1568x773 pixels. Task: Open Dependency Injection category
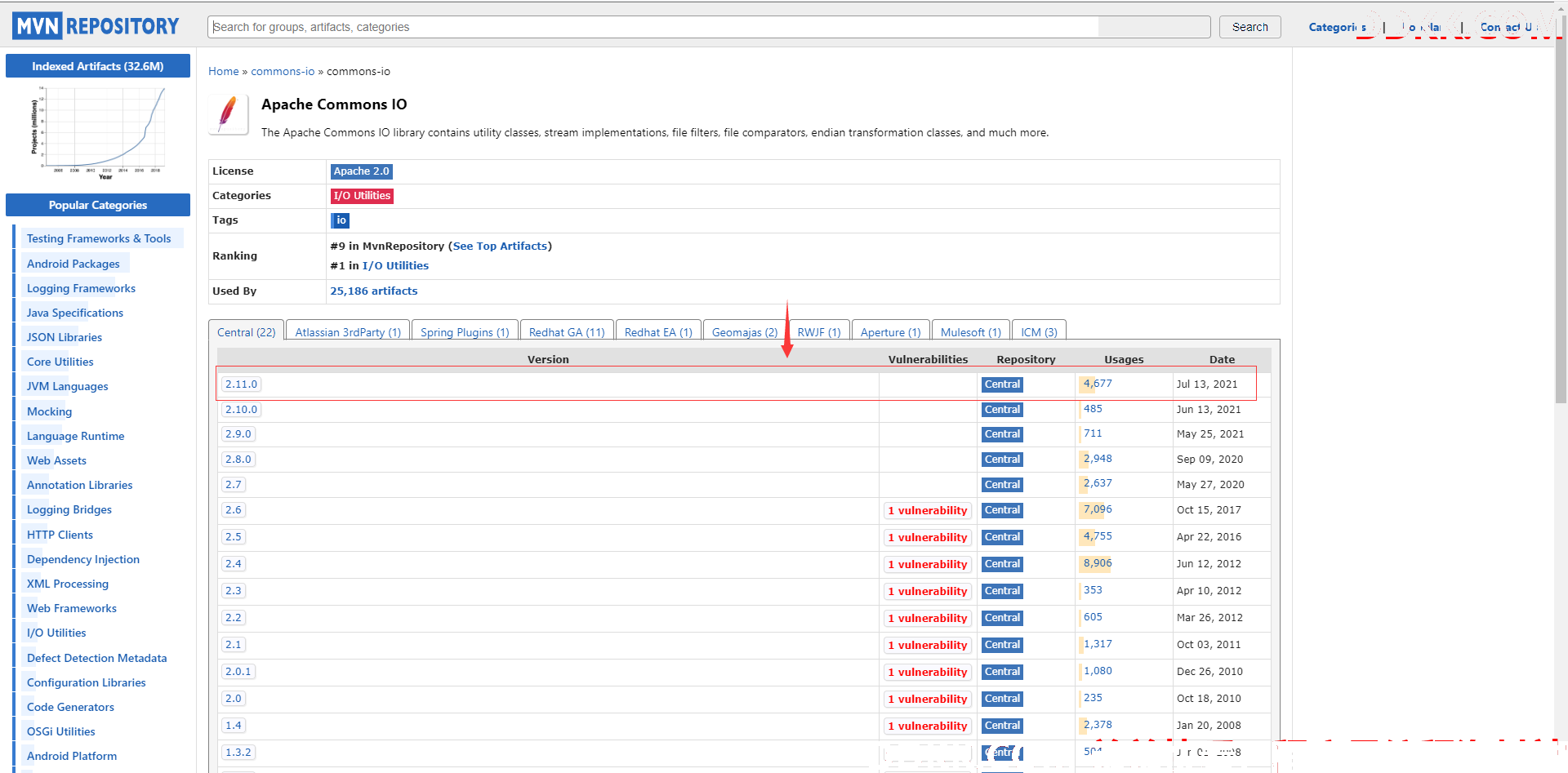click(x=83, y=559)
